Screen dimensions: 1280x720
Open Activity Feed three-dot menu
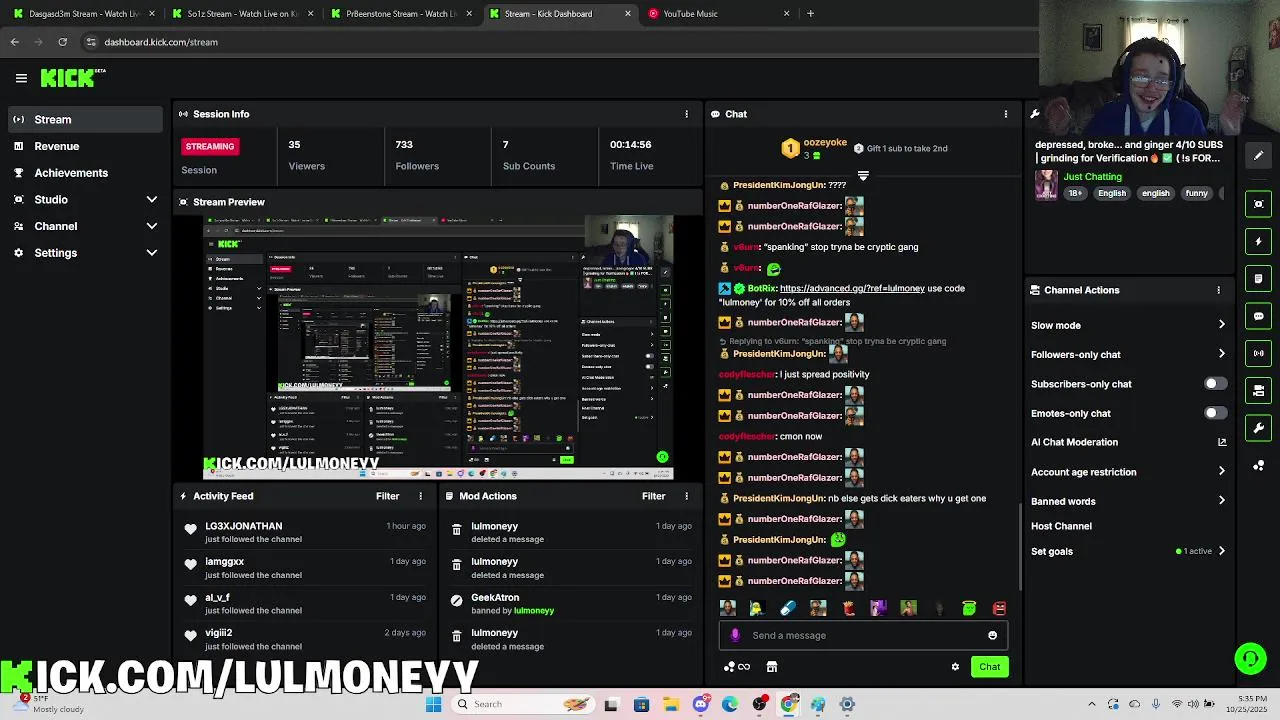coord(420,496)
